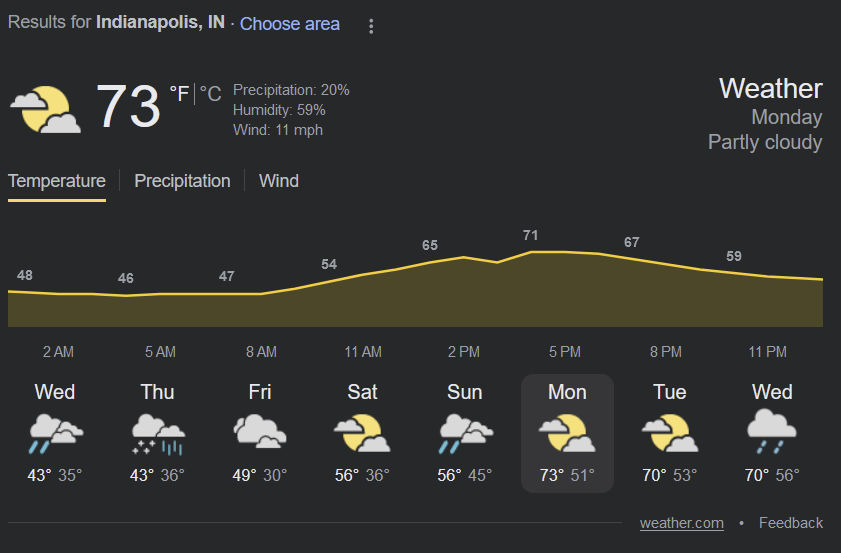Switch units to °C
The image size is (841, 553).
click(x=210, y=94)
